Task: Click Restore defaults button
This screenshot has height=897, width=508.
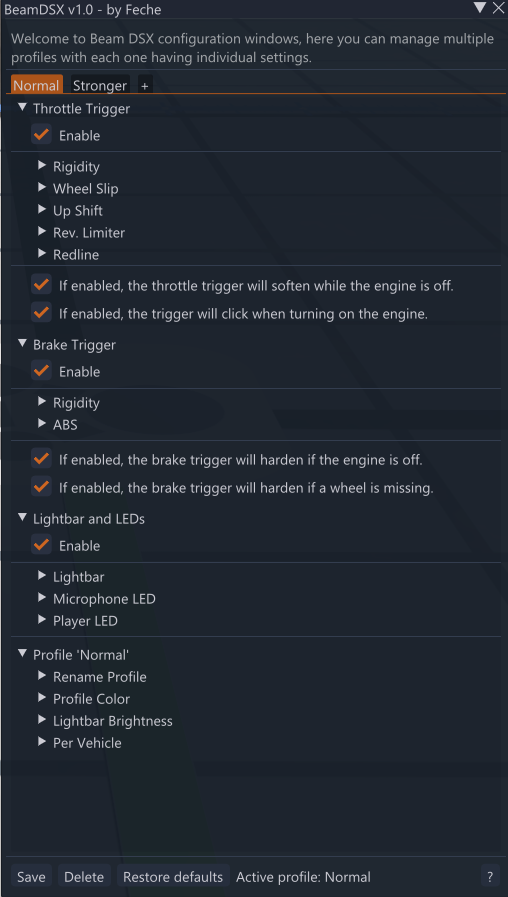Action: click(173, 876)
